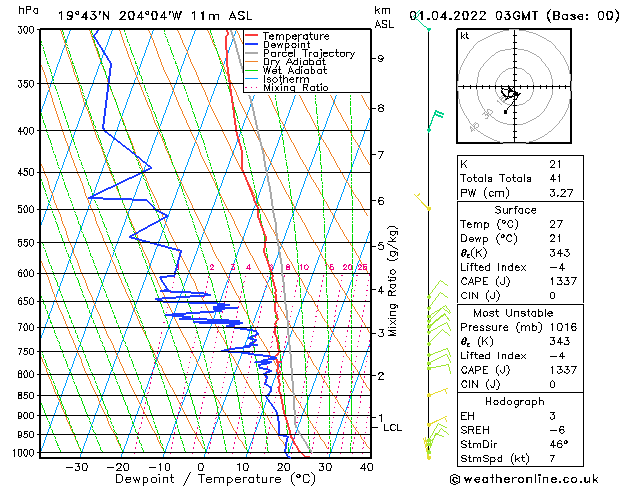Click the 'Most Unstable' section heading

[x=513, y=313]
